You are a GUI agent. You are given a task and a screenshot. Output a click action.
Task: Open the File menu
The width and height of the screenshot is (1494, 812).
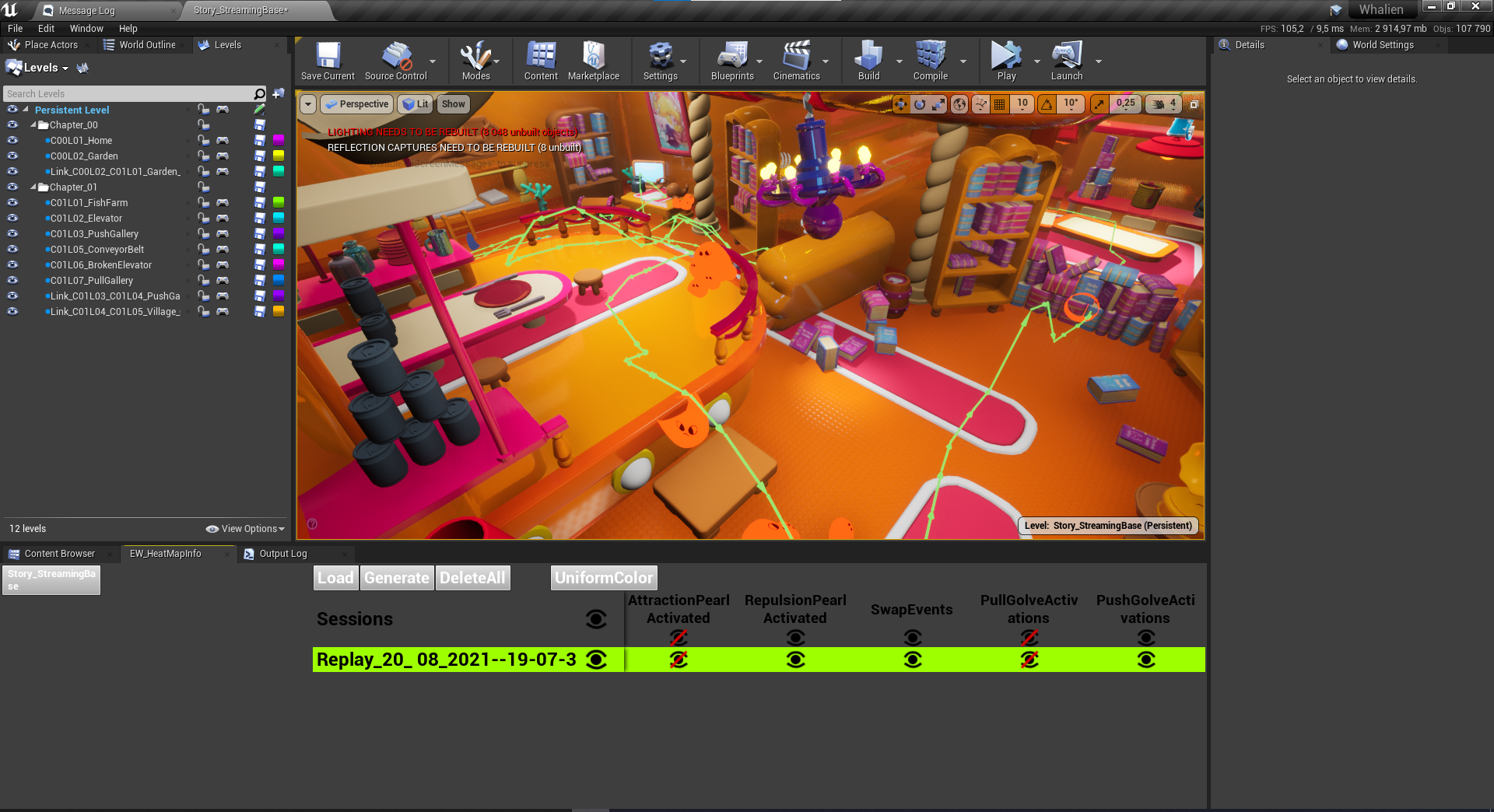[15, 28]
